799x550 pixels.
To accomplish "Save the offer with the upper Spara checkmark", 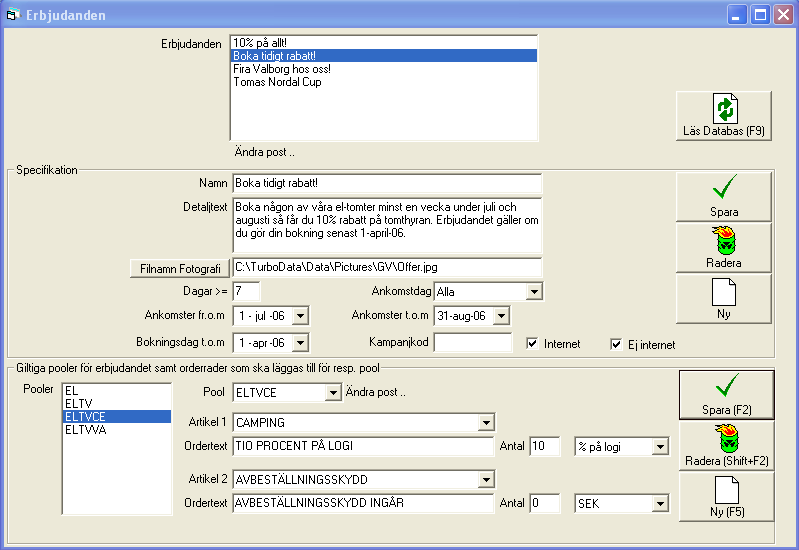I will (x=724, y=196).
